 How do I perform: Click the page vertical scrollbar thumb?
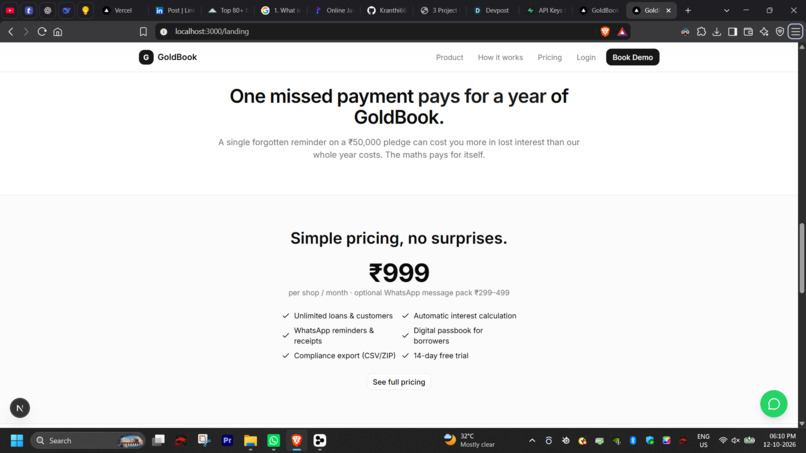(x=802, y=258)
